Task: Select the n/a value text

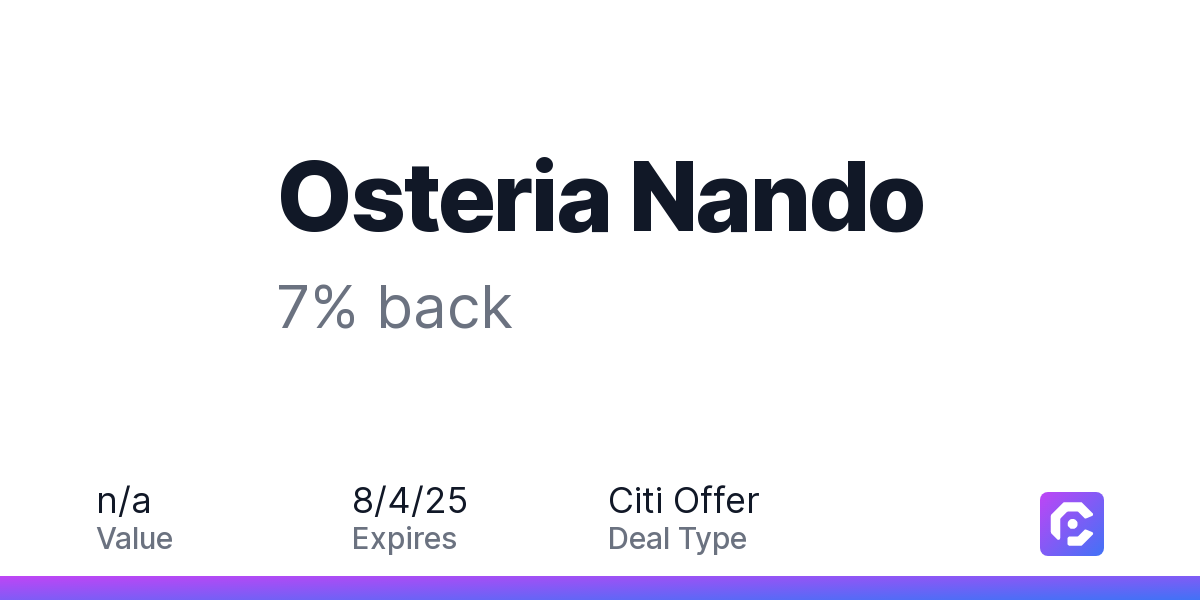Action: (124, 500)
